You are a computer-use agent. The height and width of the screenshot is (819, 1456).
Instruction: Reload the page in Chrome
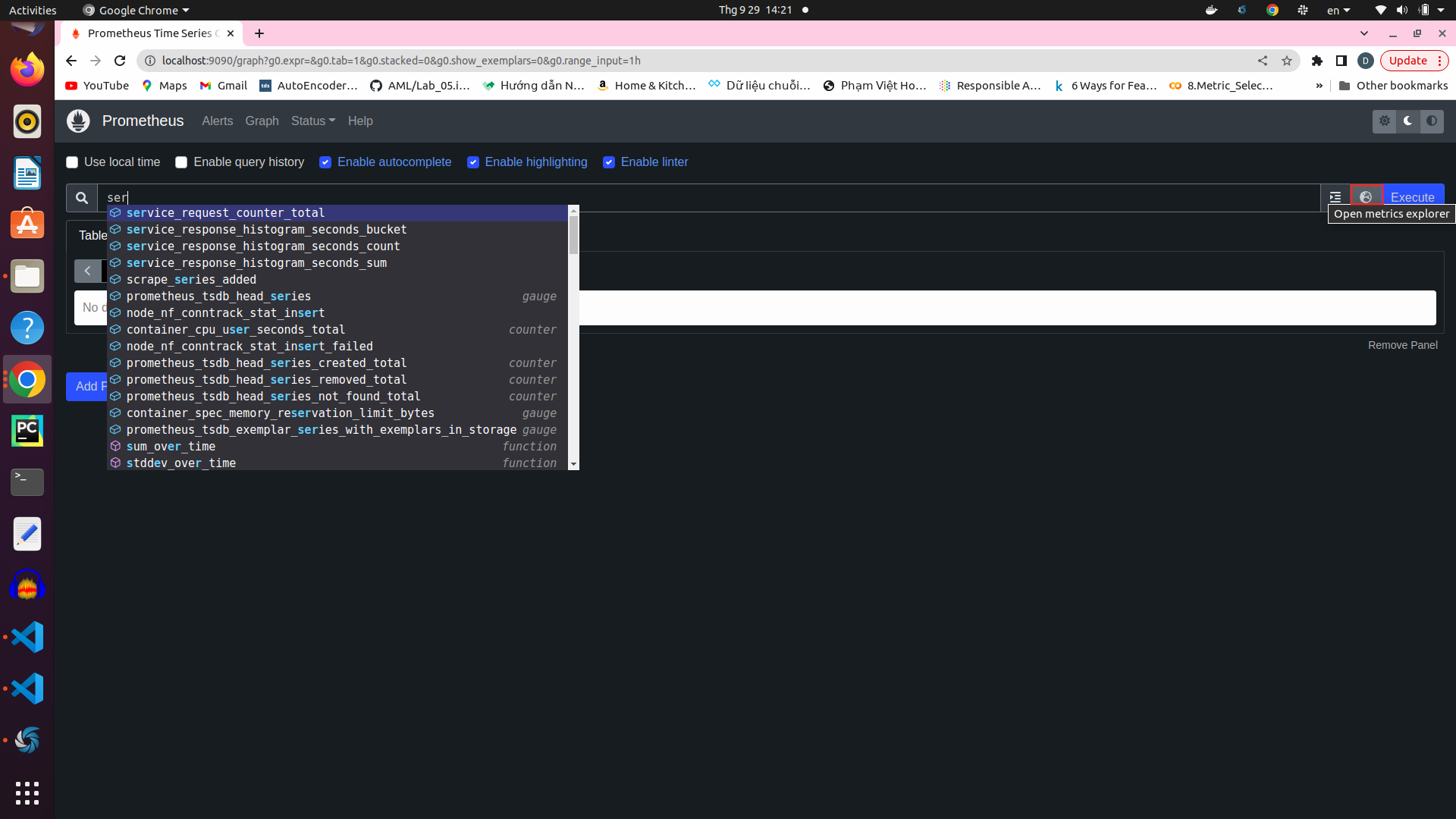120,61
